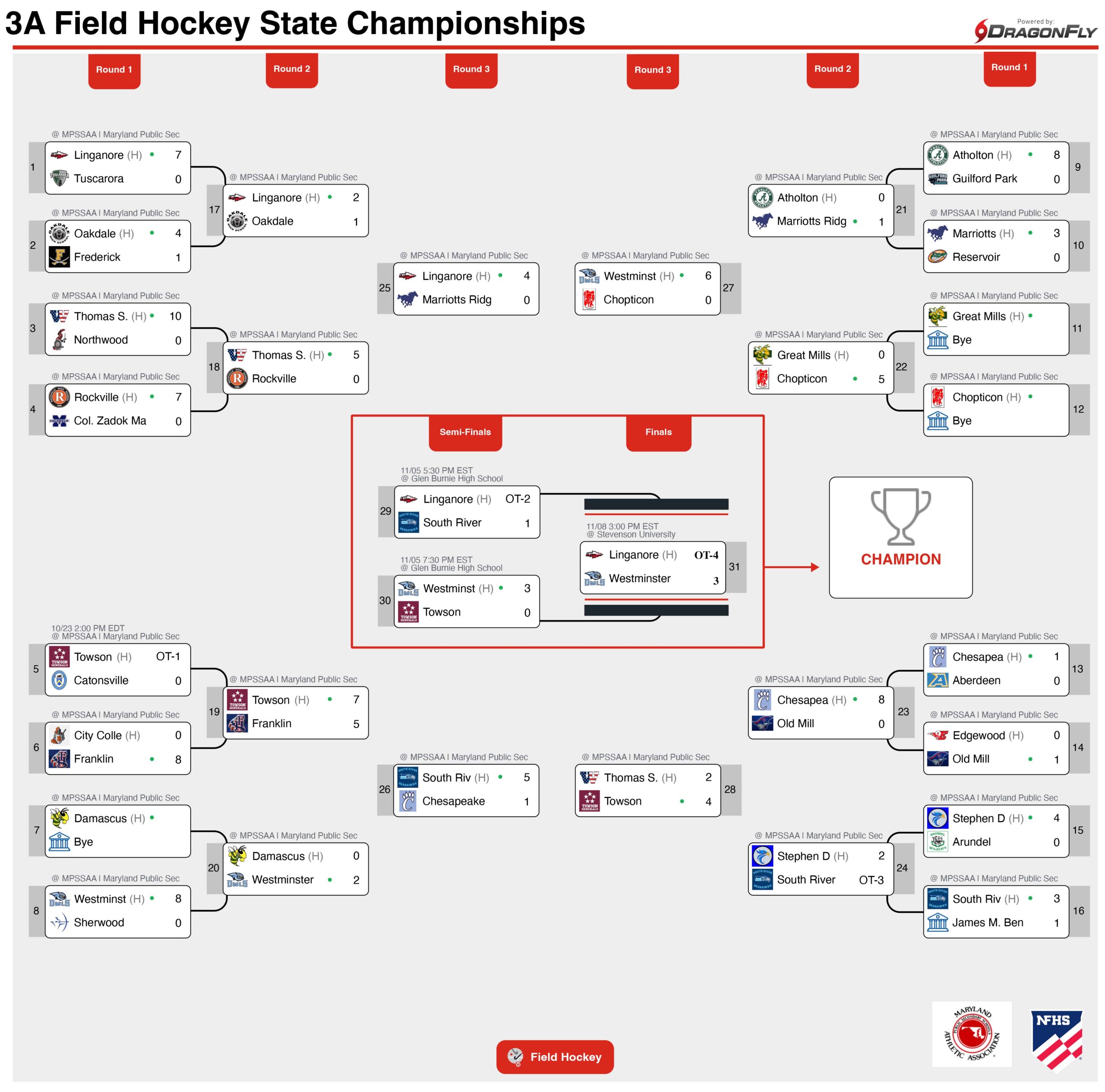1105x1092 pixels.
Task: Click the Guilford Park logo in game 9
Action: point(938,179)
